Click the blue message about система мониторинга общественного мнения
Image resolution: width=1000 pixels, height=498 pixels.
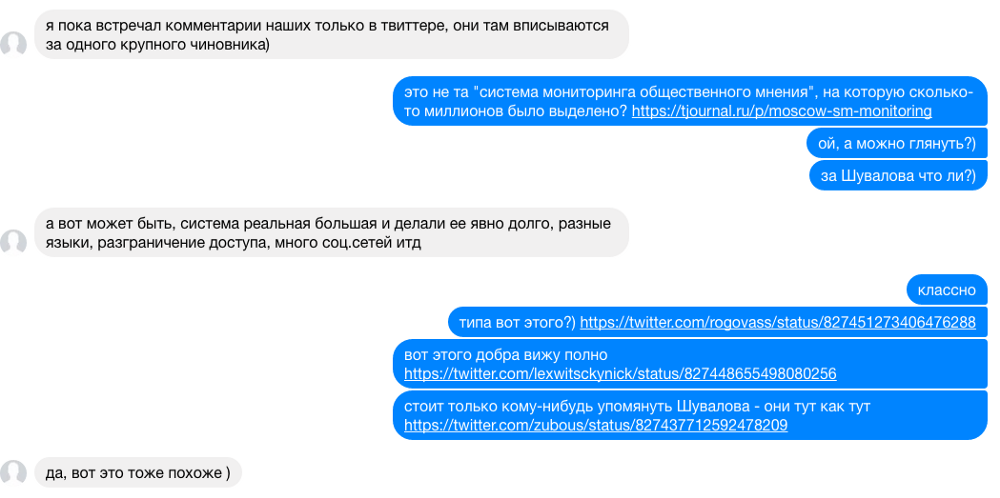coord(690,101)
